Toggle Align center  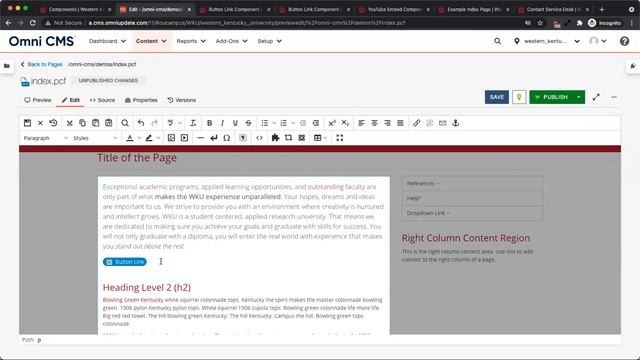click(374, 123)
